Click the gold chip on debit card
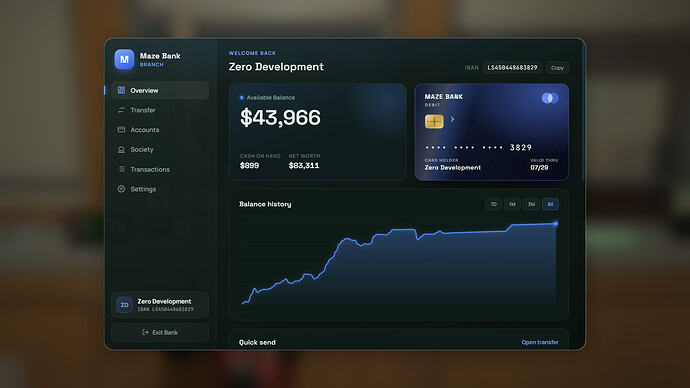 point(434,121)
